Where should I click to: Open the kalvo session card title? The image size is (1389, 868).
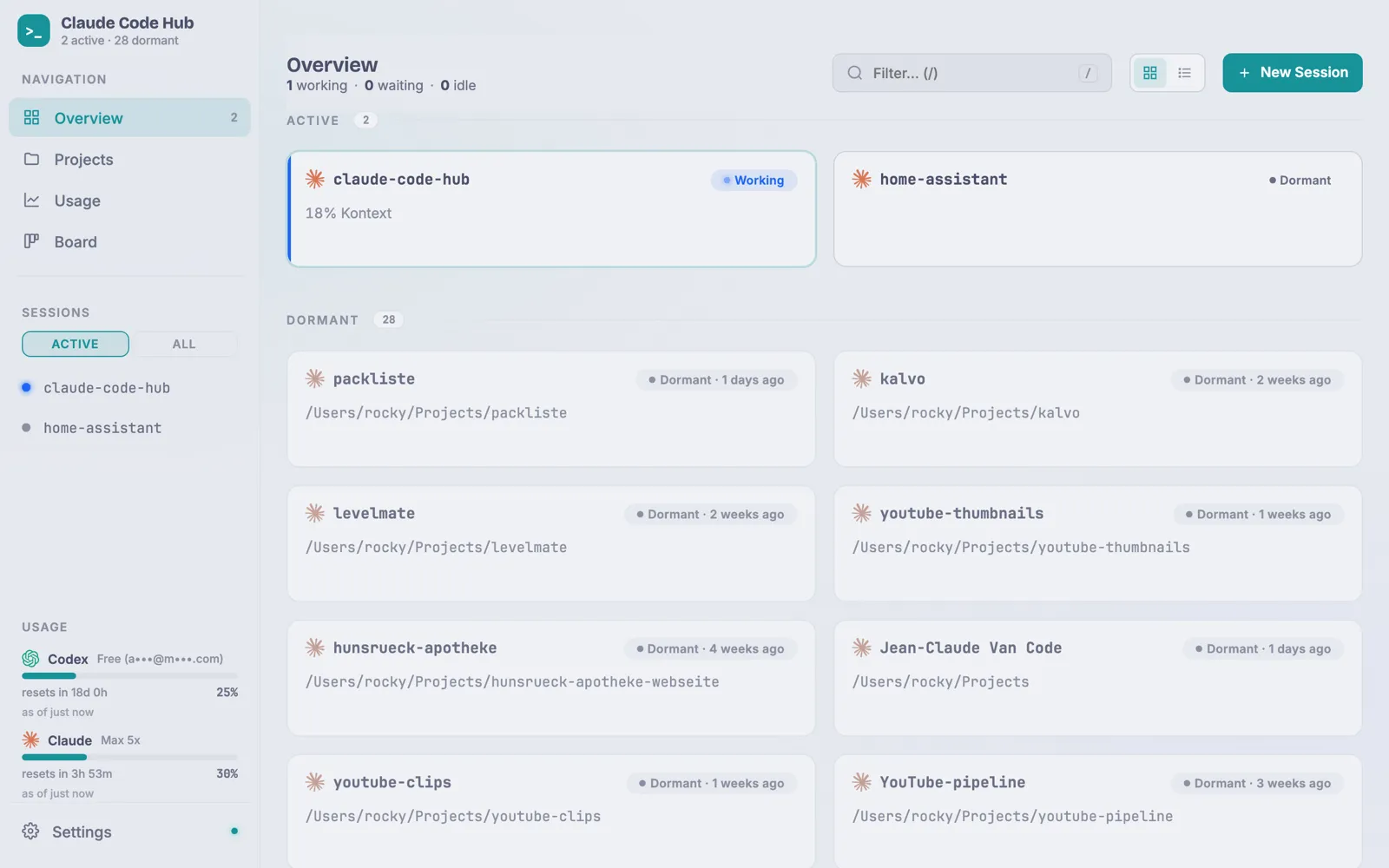(x=902, y=378)
